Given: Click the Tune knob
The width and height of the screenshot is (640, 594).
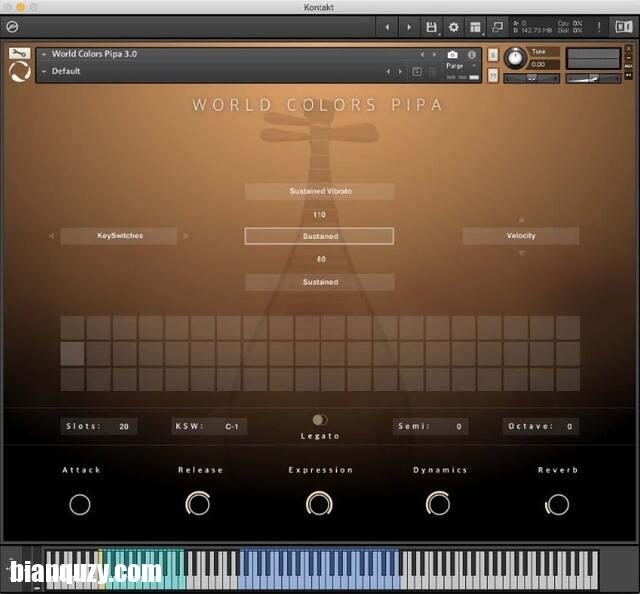Looking at the screenshot, I should (x=516, y=58).
